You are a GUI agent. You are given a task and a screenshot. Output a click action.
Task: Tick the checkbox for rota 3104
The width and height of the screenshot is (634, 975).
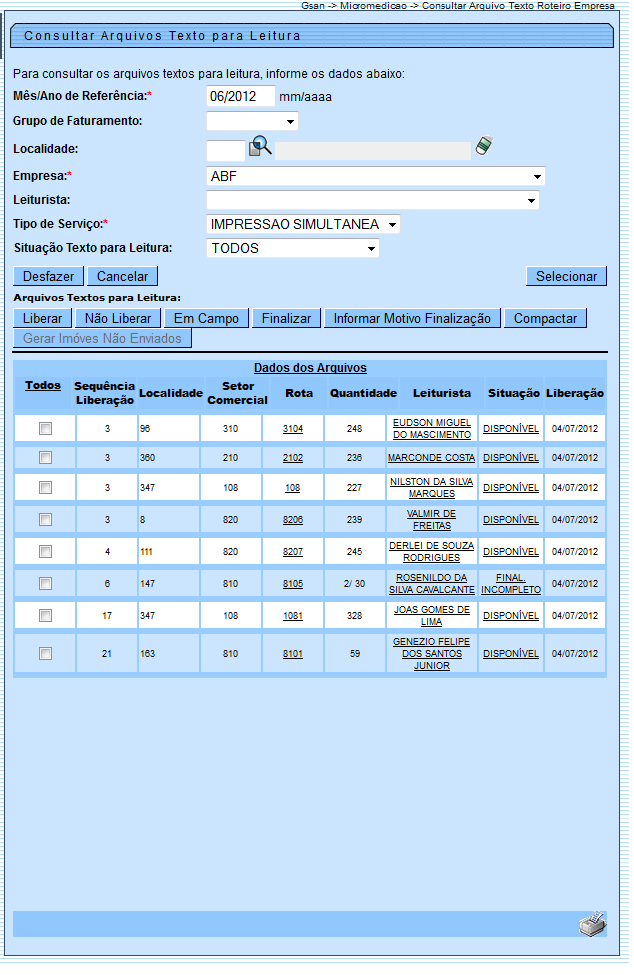tap(45, 428)
